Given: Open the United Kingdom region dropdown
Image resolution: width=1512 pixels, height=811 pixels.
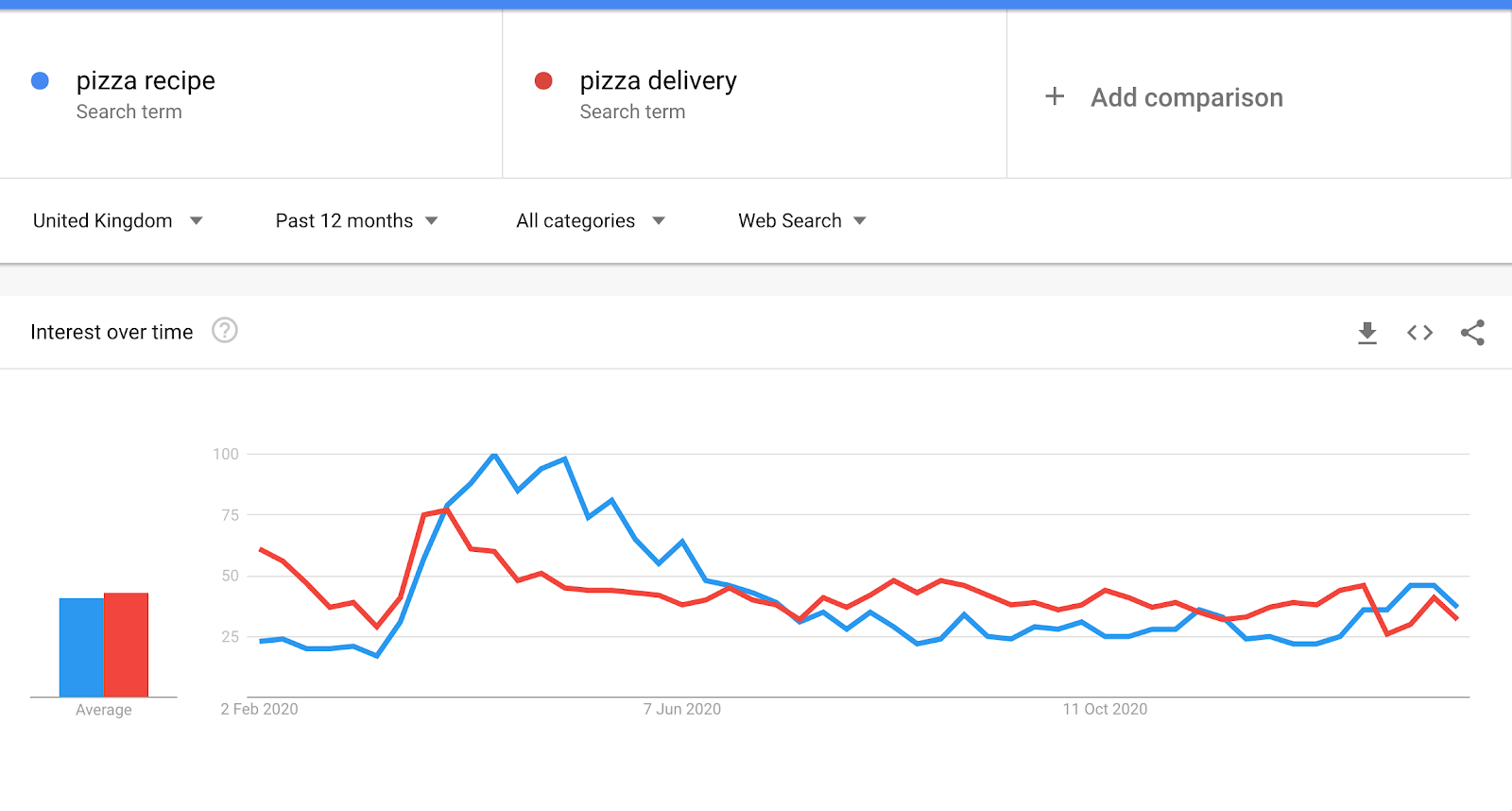Looking at the screenshot, I should (x=117, y=221).
